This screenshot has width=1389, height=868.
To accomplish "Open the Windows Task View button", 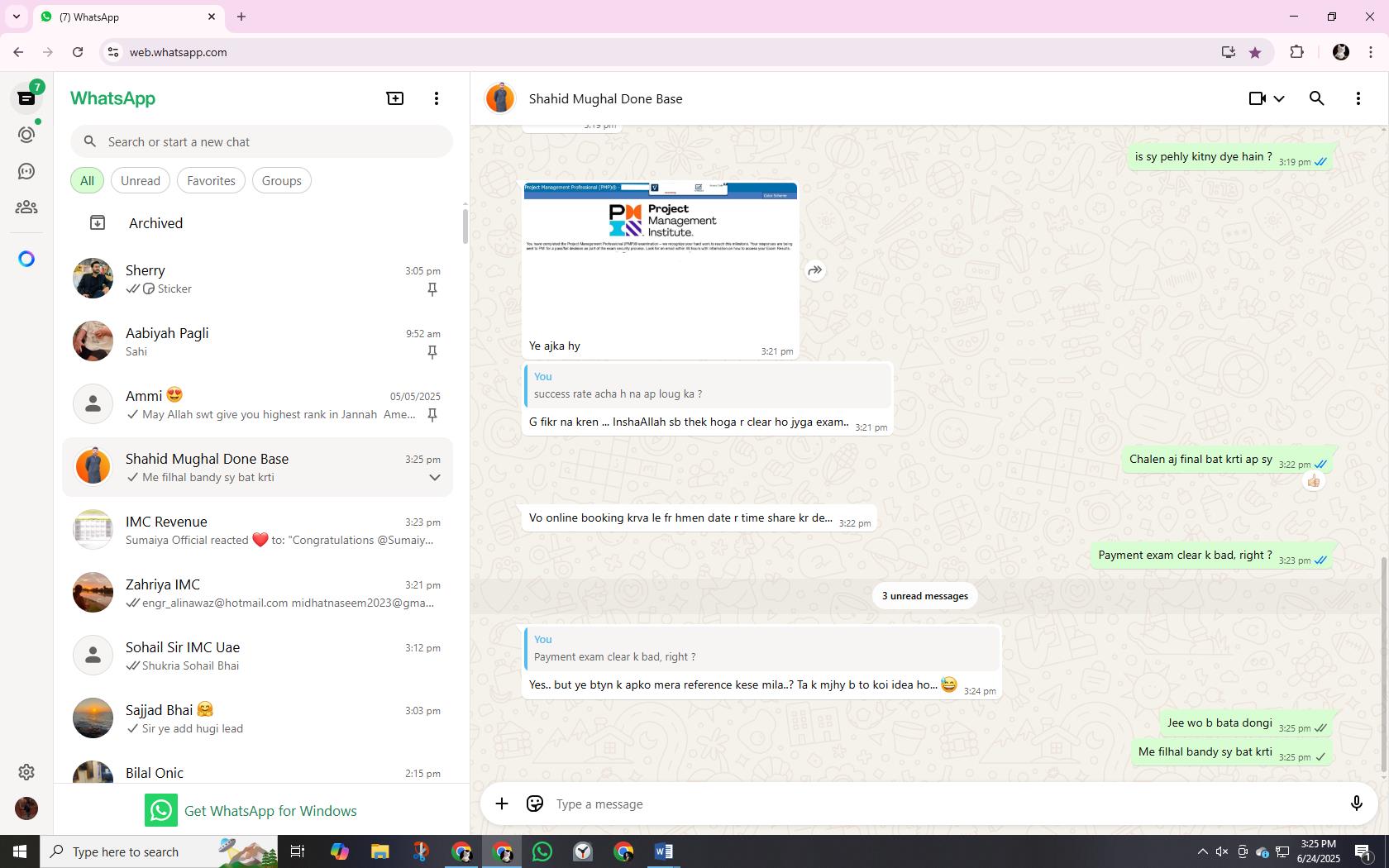I will tap(298, 851).
